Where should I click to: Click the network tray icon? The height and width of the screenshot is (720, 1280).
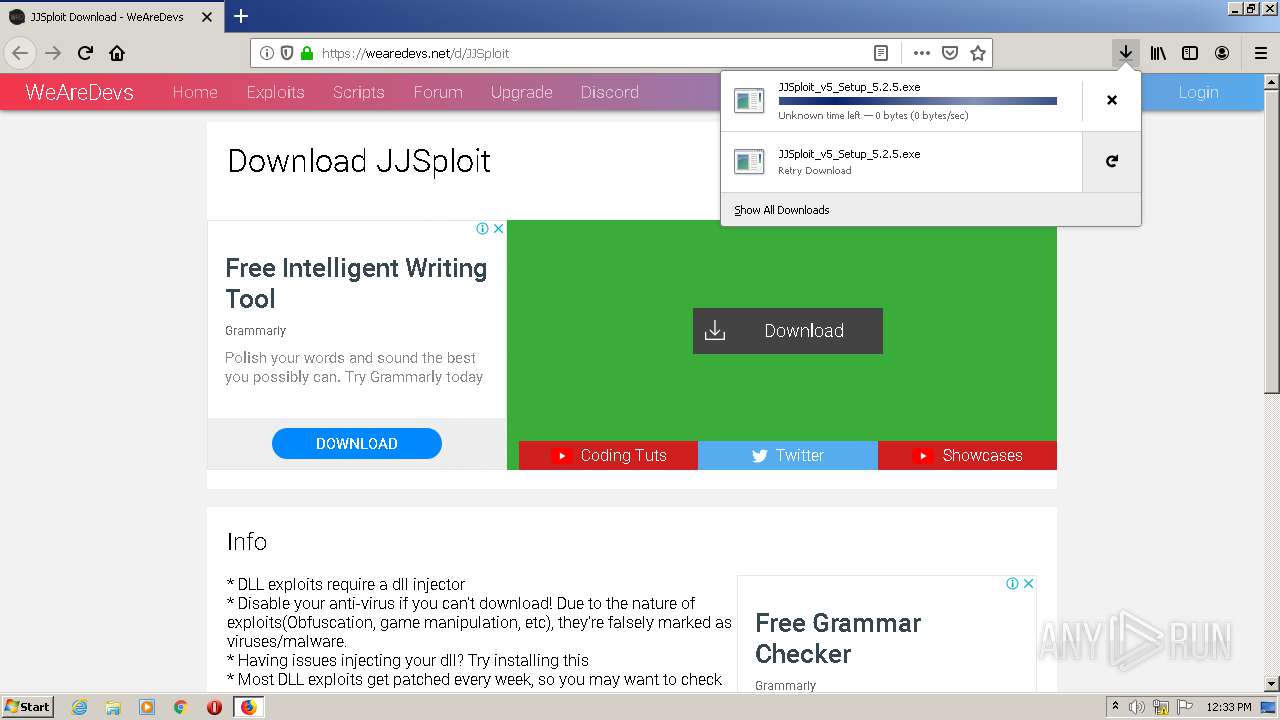[x=1161, y=707]
